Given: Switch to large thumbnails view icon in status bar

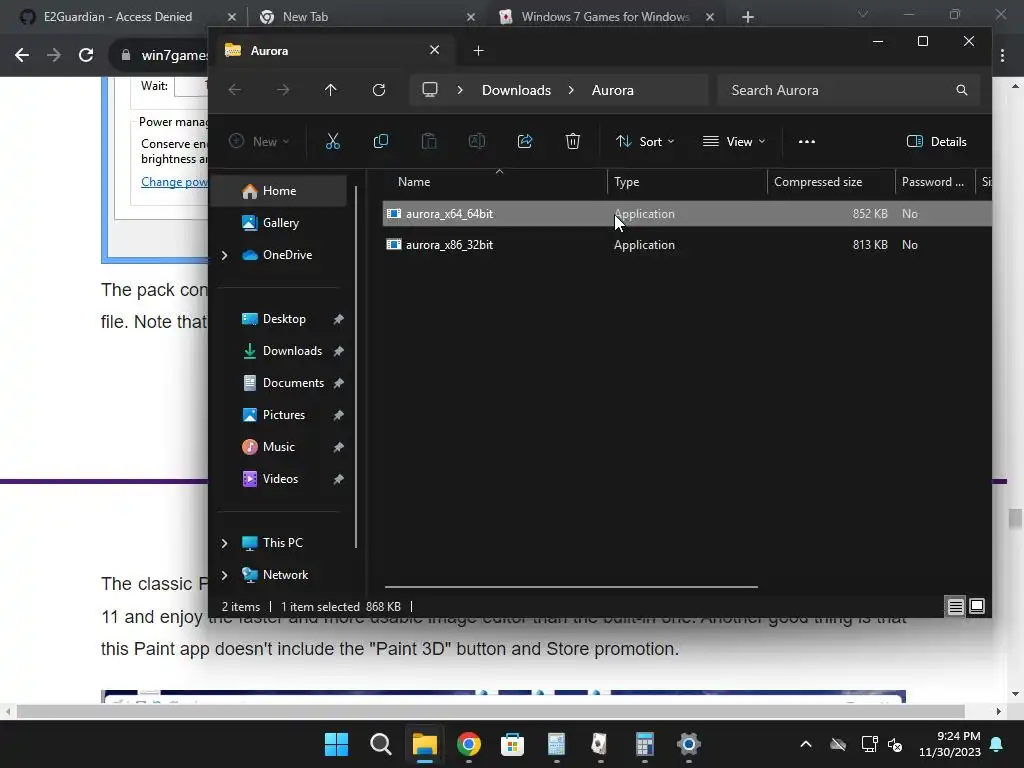Looking at the screenshot, I should point(977,607).
